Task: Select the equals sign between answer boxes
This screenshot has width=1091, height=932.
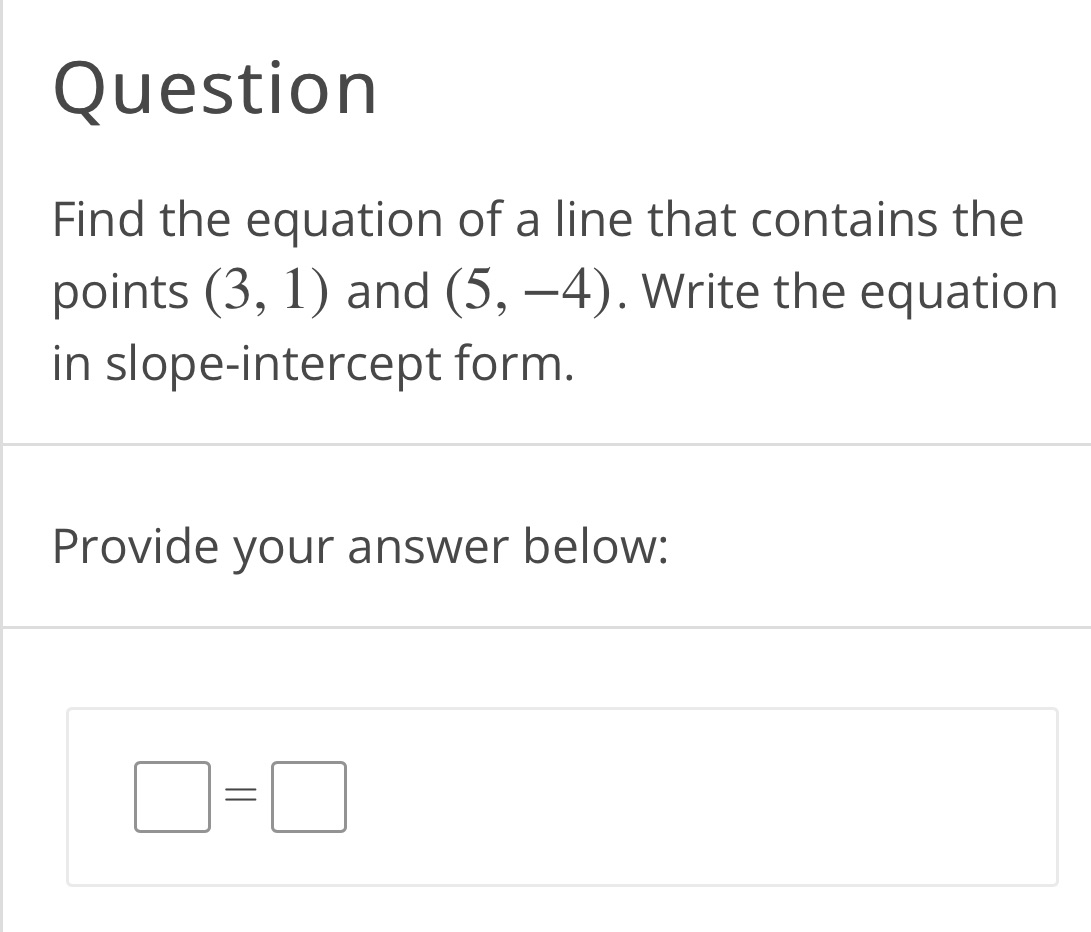Action: click(241, 795)
